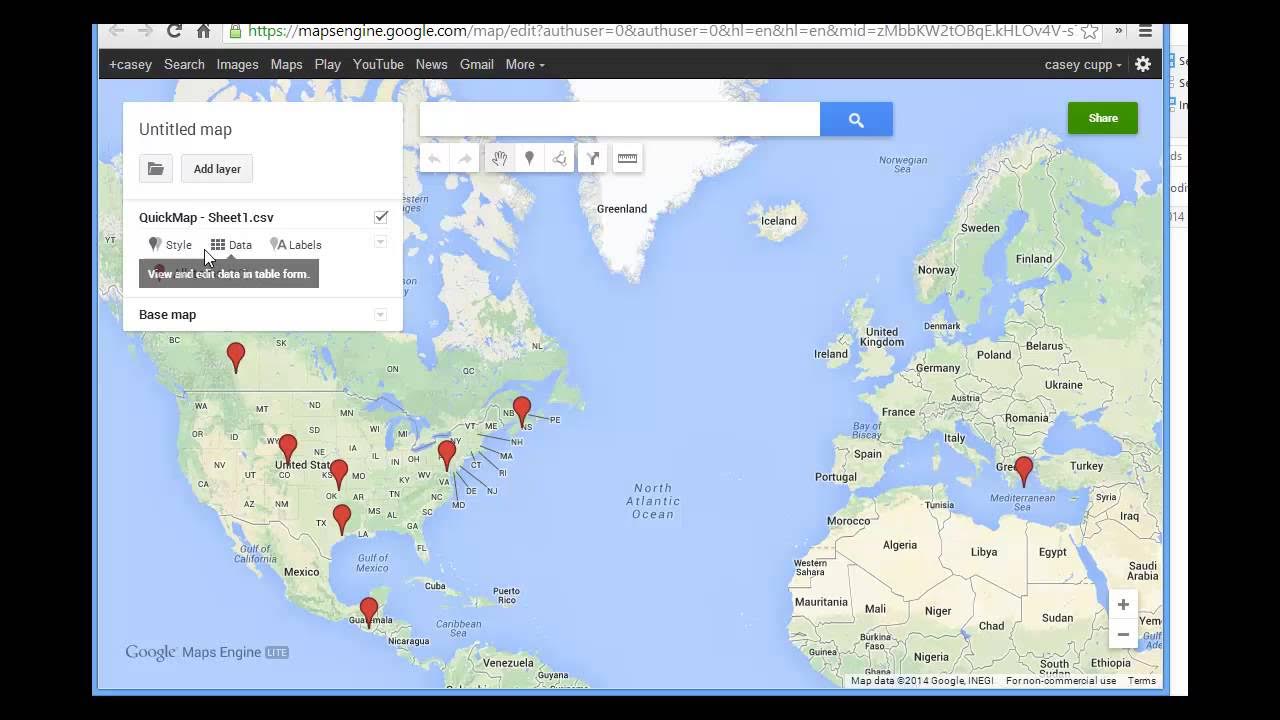Viewport: 1280px width, 720px height.
Task: Open the Style tab of layer
Action: (170, 245)
